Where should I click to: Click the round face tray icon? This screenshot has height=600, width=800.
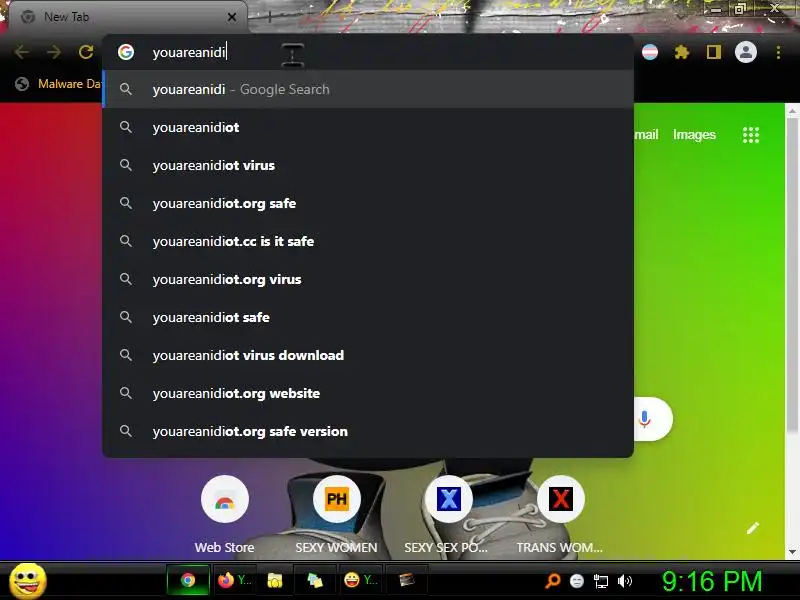coord(577,581)
